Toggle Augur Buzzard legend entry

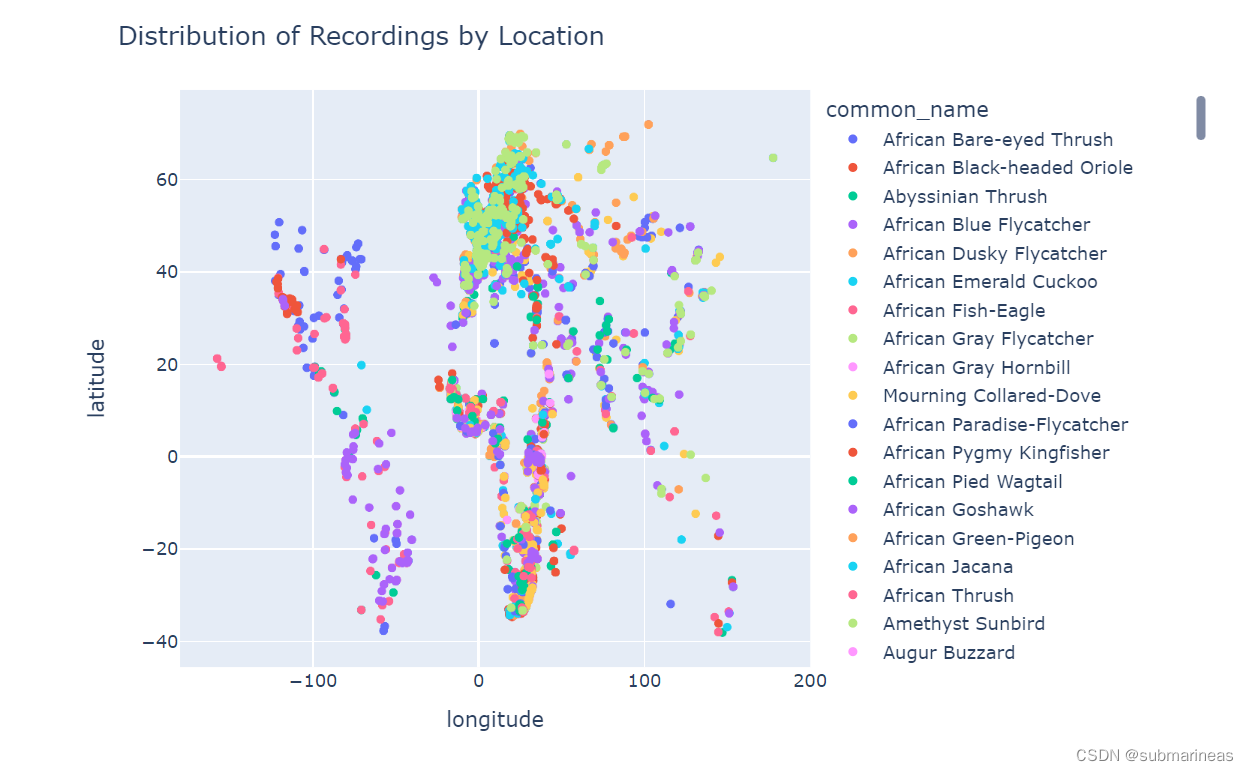931,652
